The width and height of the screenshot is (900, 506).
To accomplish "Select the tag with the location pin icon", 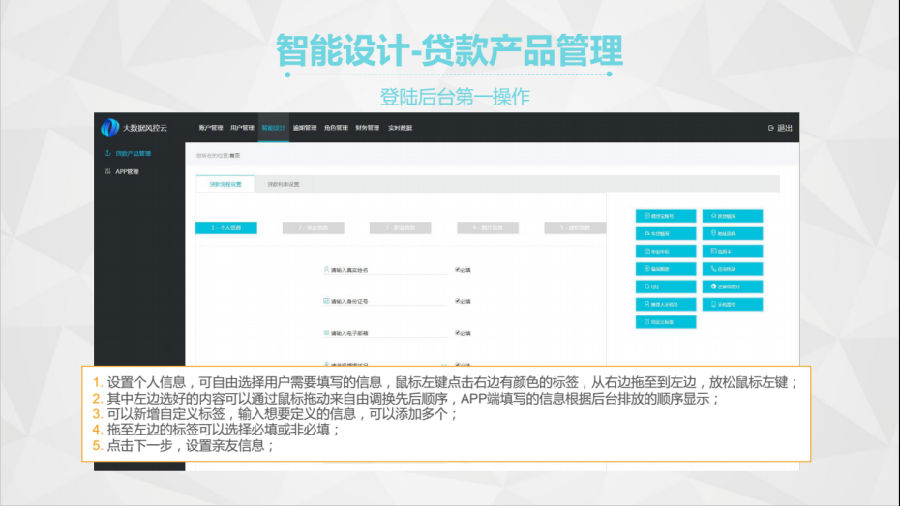I will tap(733, 233).
